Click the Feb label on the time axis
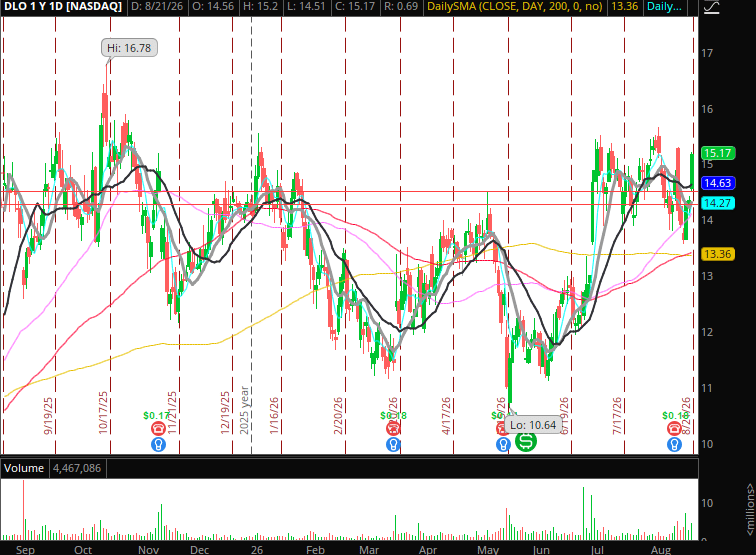 click(x=315, y=550)
